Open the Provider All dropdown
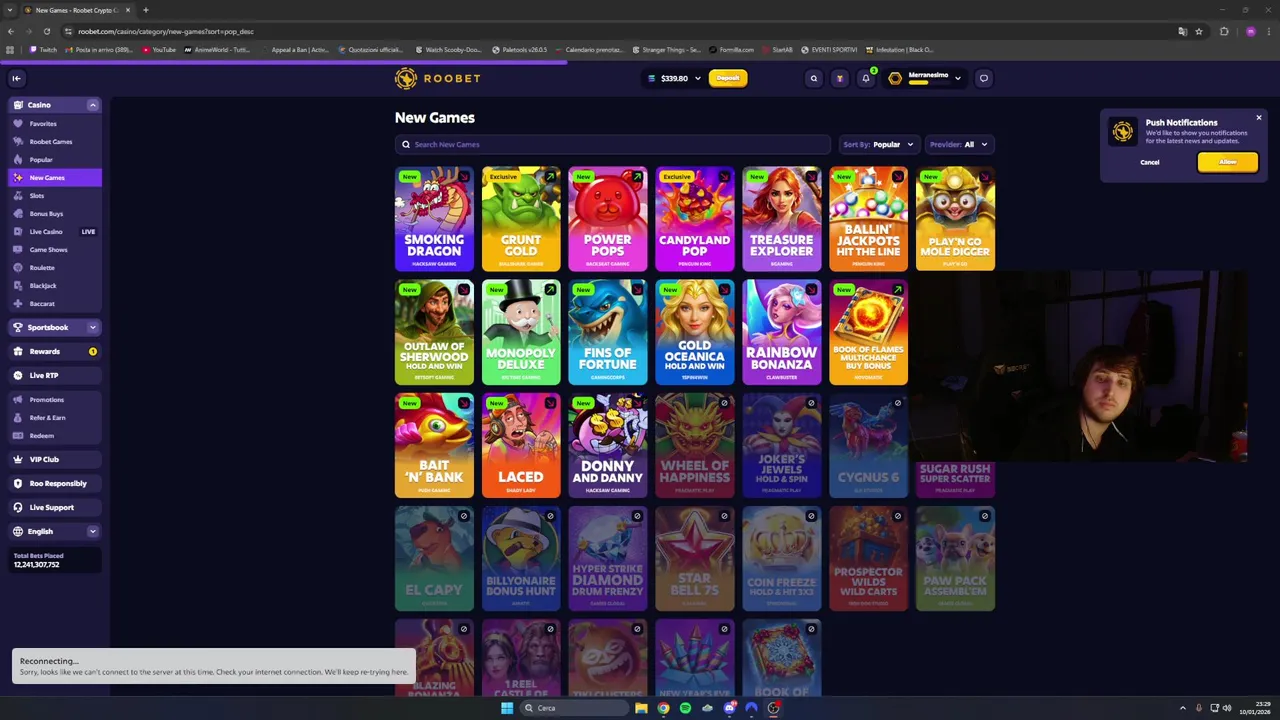This screenshot has height=720, width=1280. point(960,144)
